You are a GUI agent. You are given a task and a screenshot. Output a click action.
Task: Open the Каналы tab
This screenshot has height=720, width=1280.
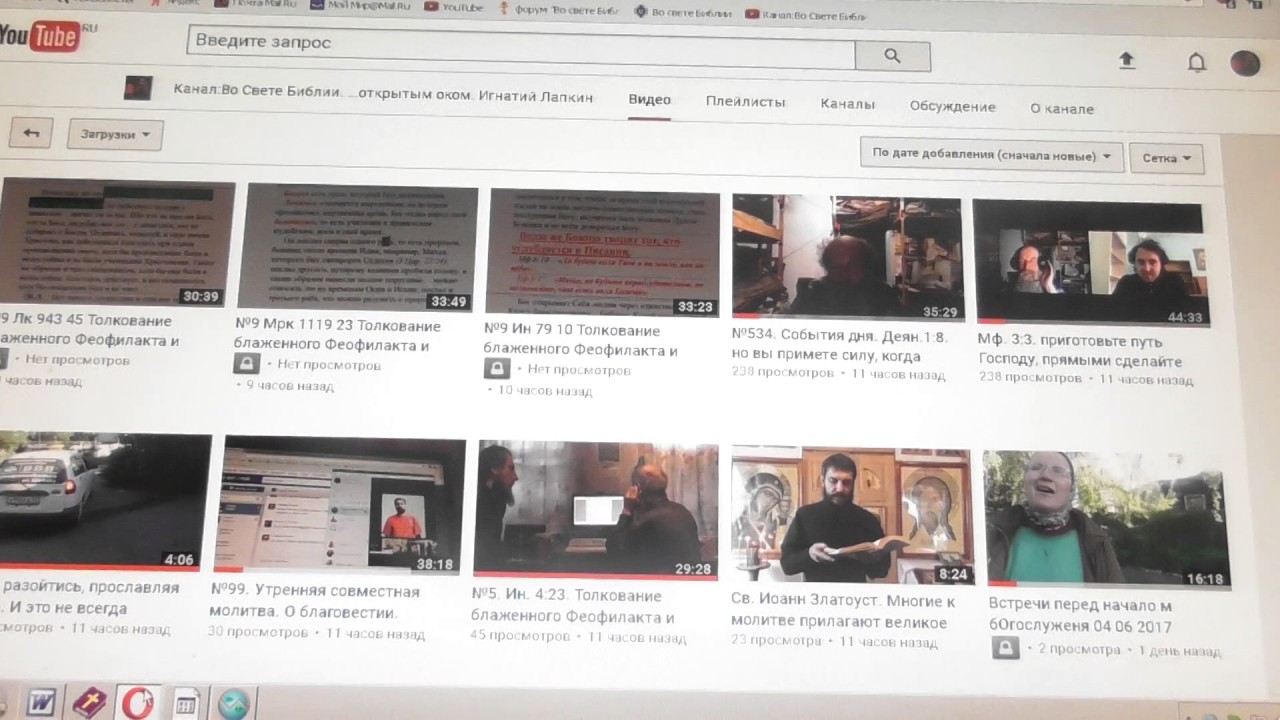pos(848,103)
